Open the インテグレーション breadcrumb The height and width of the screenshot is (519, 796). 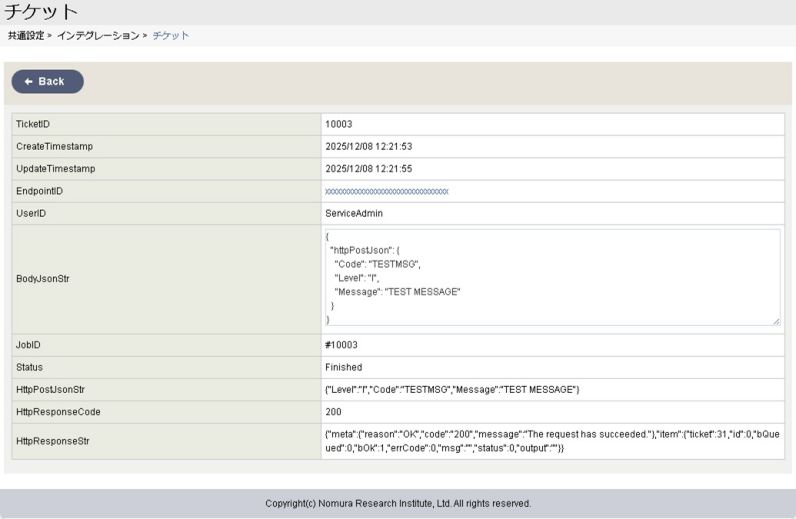click(98, 36)
